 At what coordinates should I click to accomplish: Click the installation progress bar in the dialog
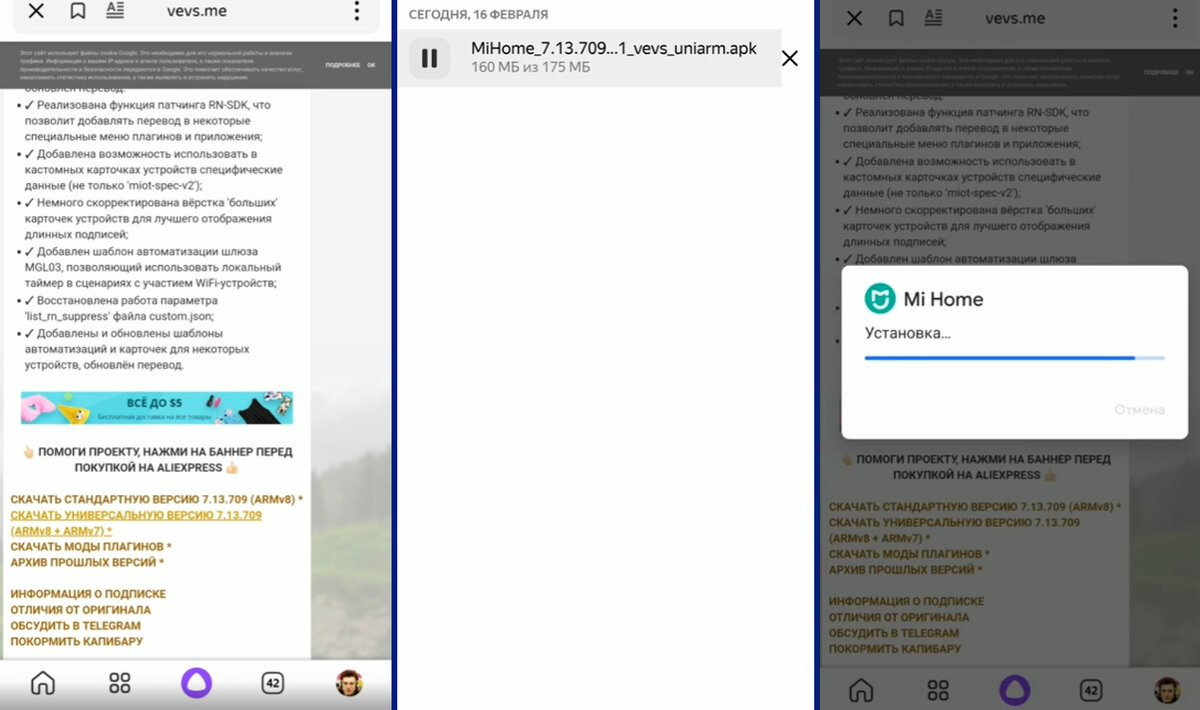1014,357
